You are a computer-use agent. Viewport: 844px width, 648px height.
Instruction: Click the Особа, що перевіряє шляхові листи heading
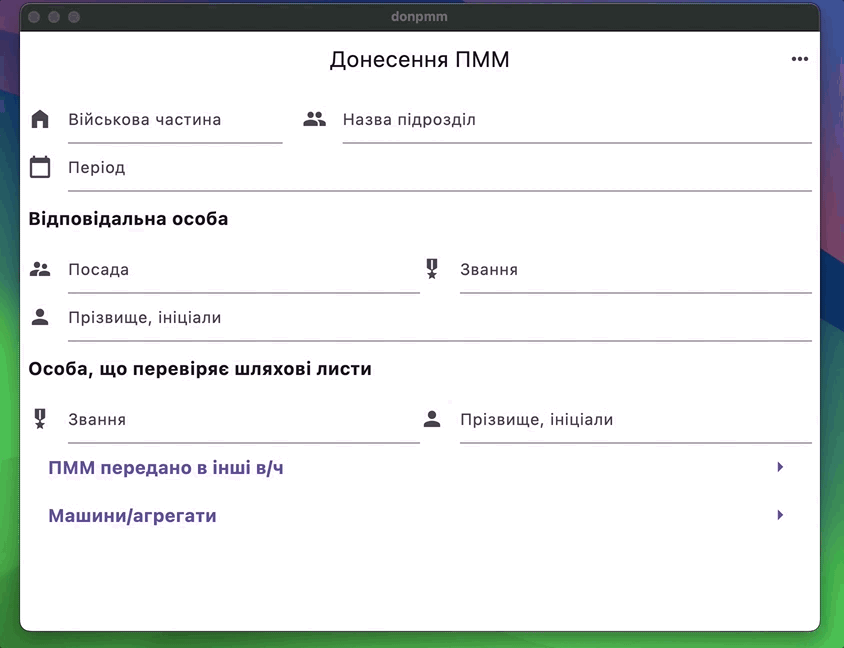click(200, 369)
